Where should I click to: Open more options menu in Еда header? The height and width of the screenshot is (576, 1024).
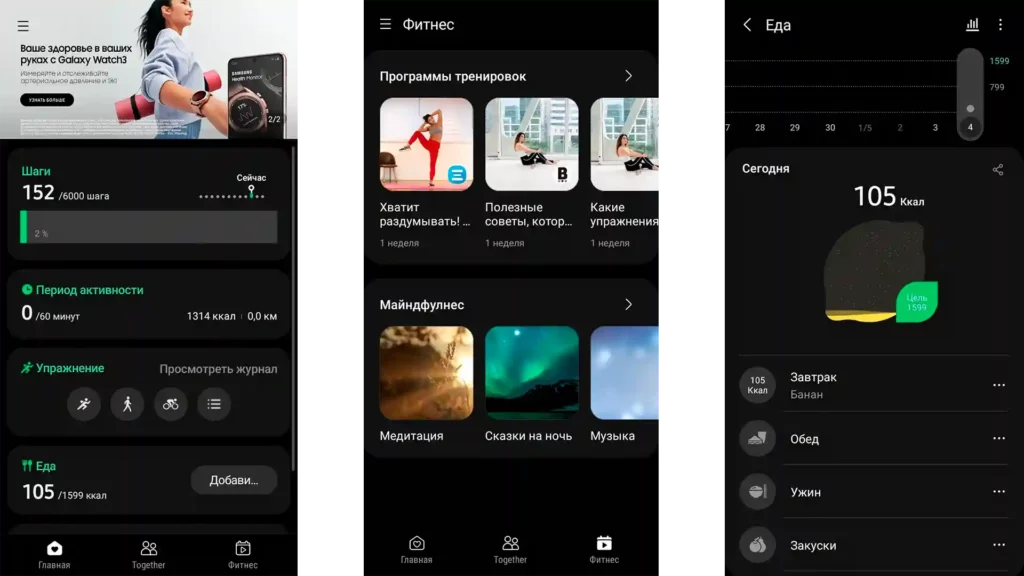coord(1000,25)
